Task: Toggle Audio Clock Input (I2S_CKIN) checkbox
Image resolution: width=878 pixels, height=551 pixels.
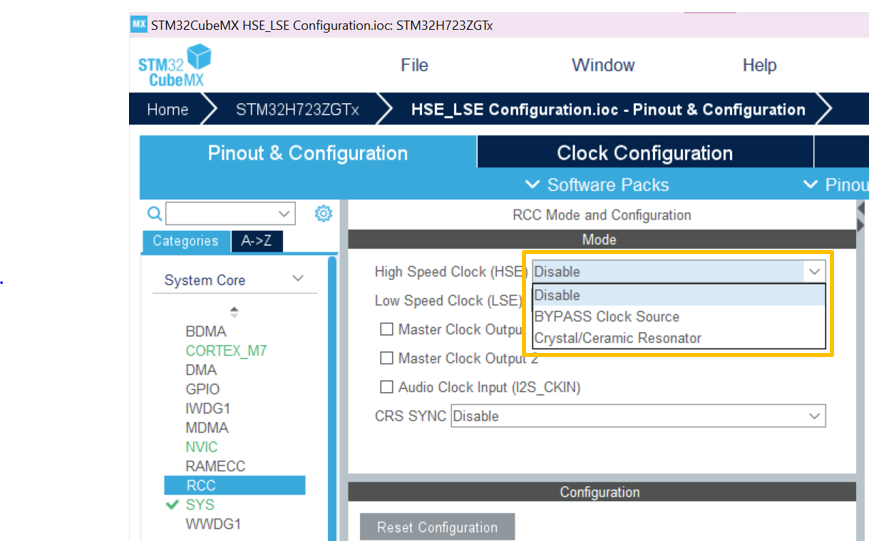Action: click(386, 387)
